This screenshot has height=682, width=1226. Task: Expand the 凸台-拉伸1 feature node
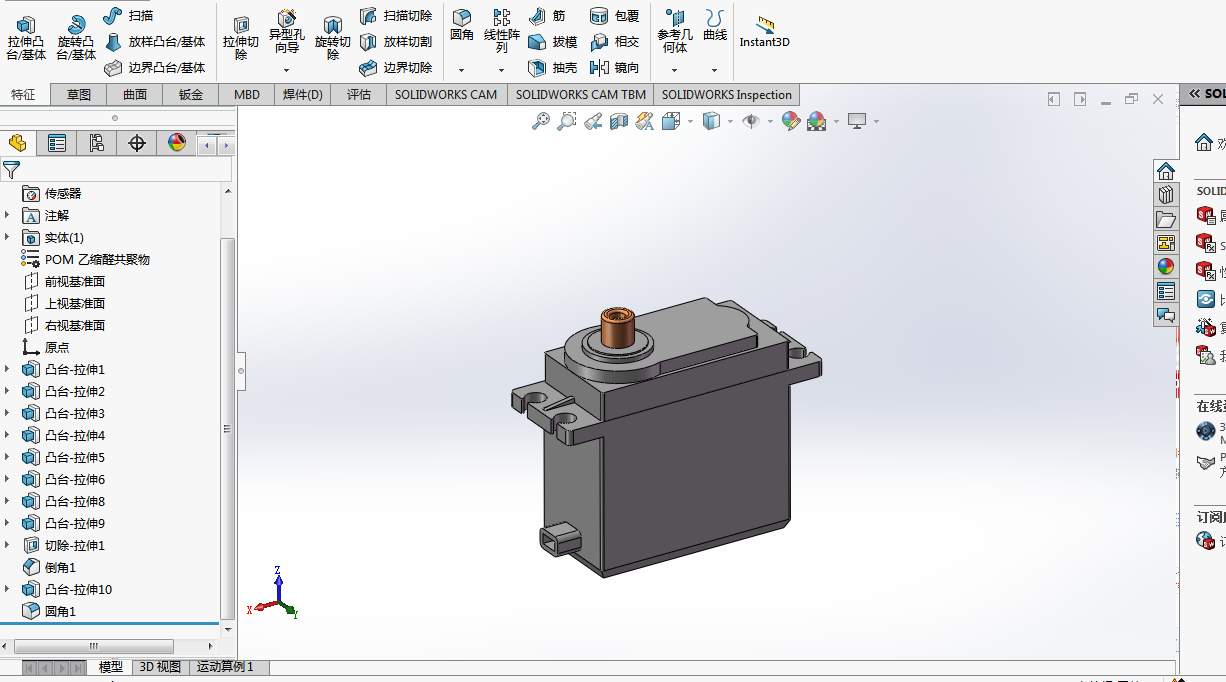point(8,369)
